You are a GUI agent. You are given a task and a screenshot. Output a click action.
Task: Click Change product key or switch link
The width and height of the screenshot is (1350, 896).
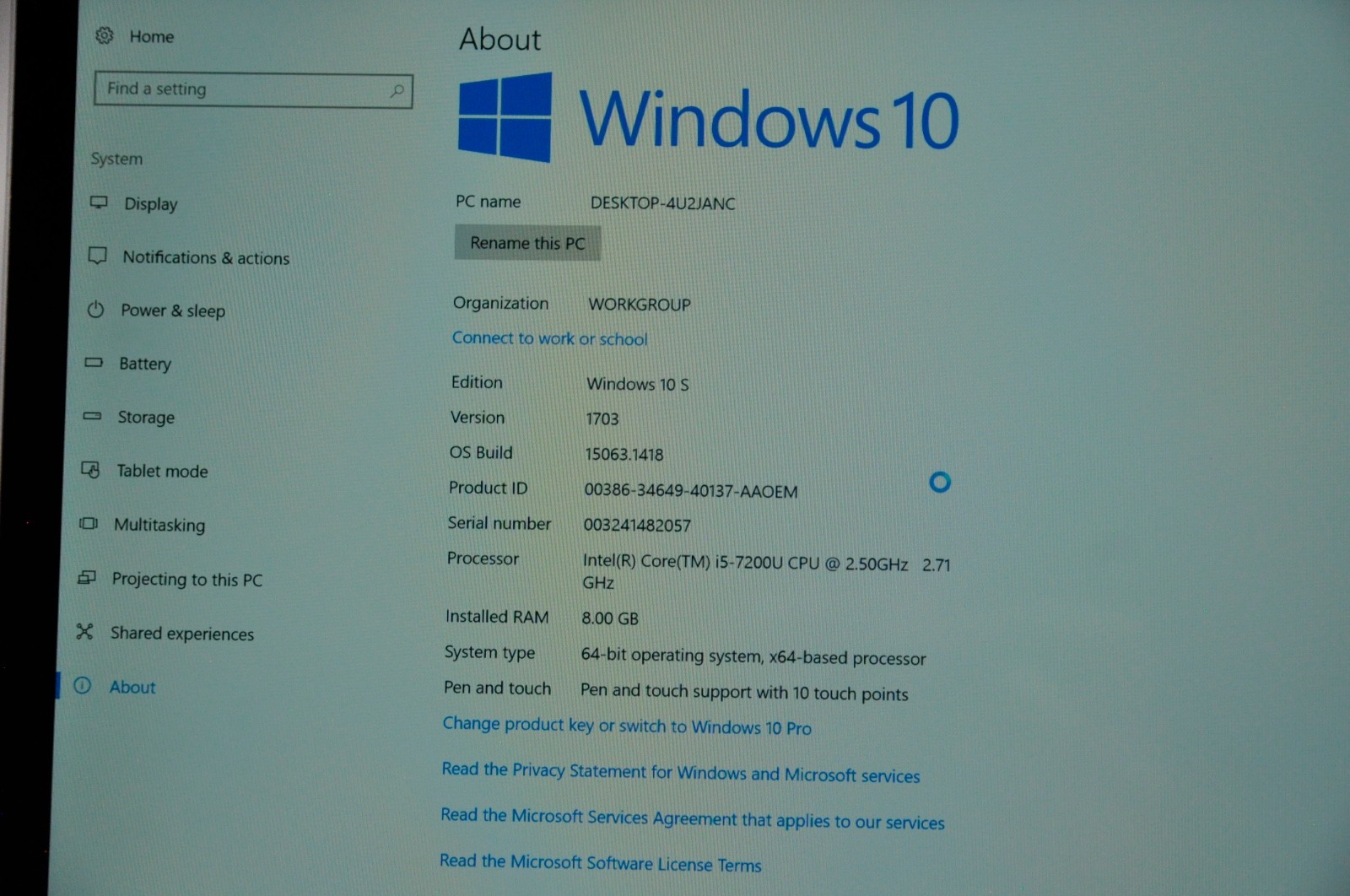627,726
